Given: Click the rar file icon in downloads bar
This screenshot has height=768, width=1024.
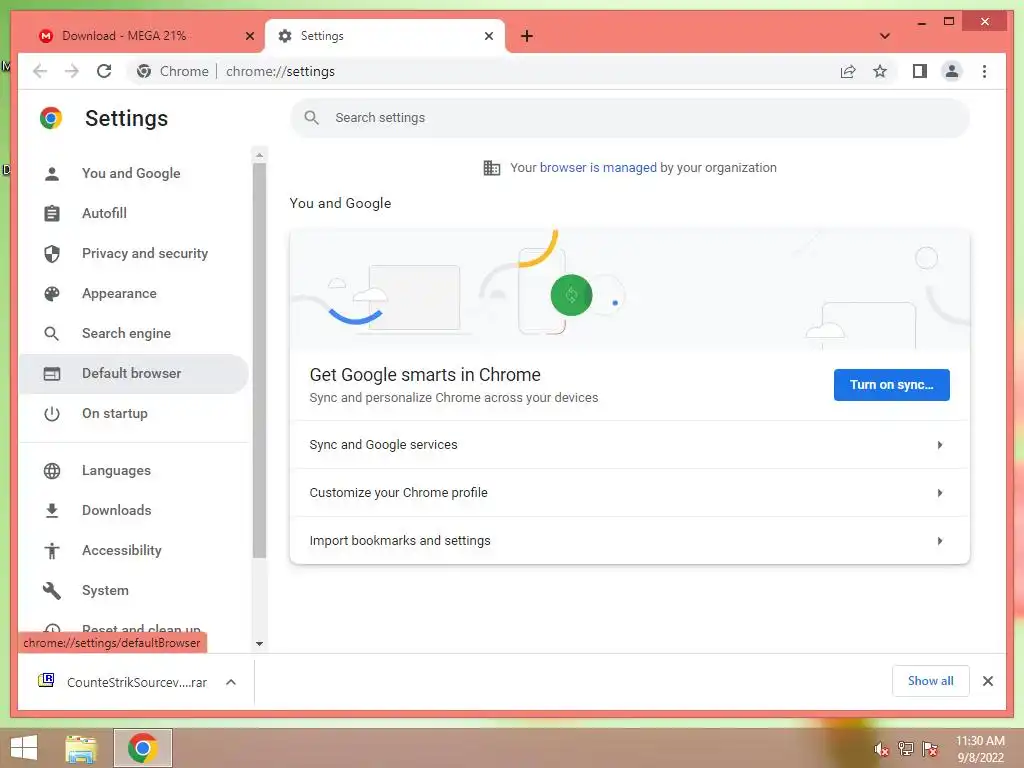Looking at the screenshot, I should [46, 680].
